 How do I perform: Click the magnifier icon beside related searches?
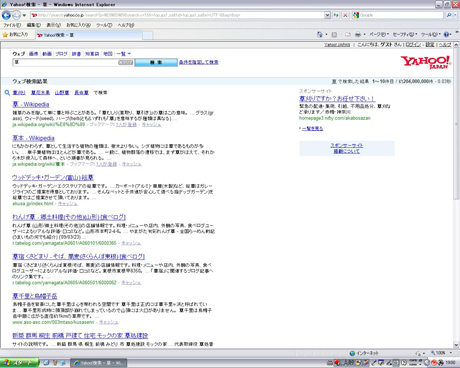7,93
